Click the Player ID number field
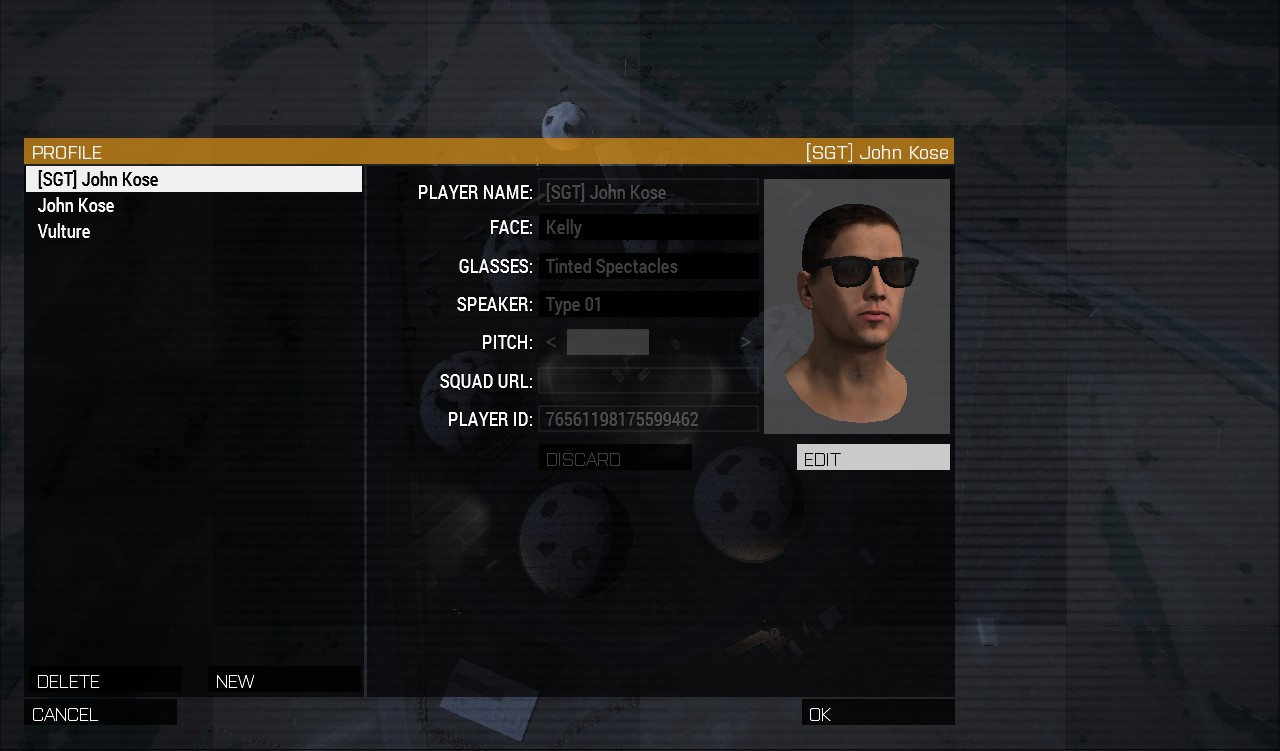The width and height of the screenshot is (1280, 751). coord(648,419)
